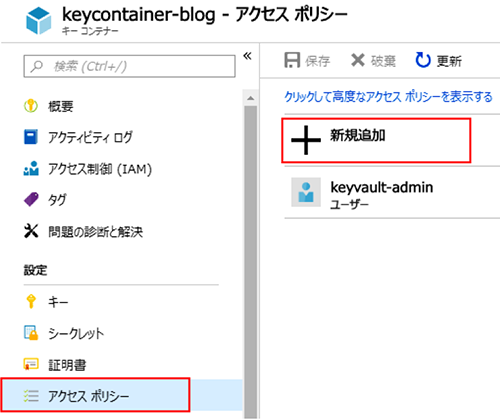Open the シークレット settings item
Screen dimensions: 500x420
(76, 333)
